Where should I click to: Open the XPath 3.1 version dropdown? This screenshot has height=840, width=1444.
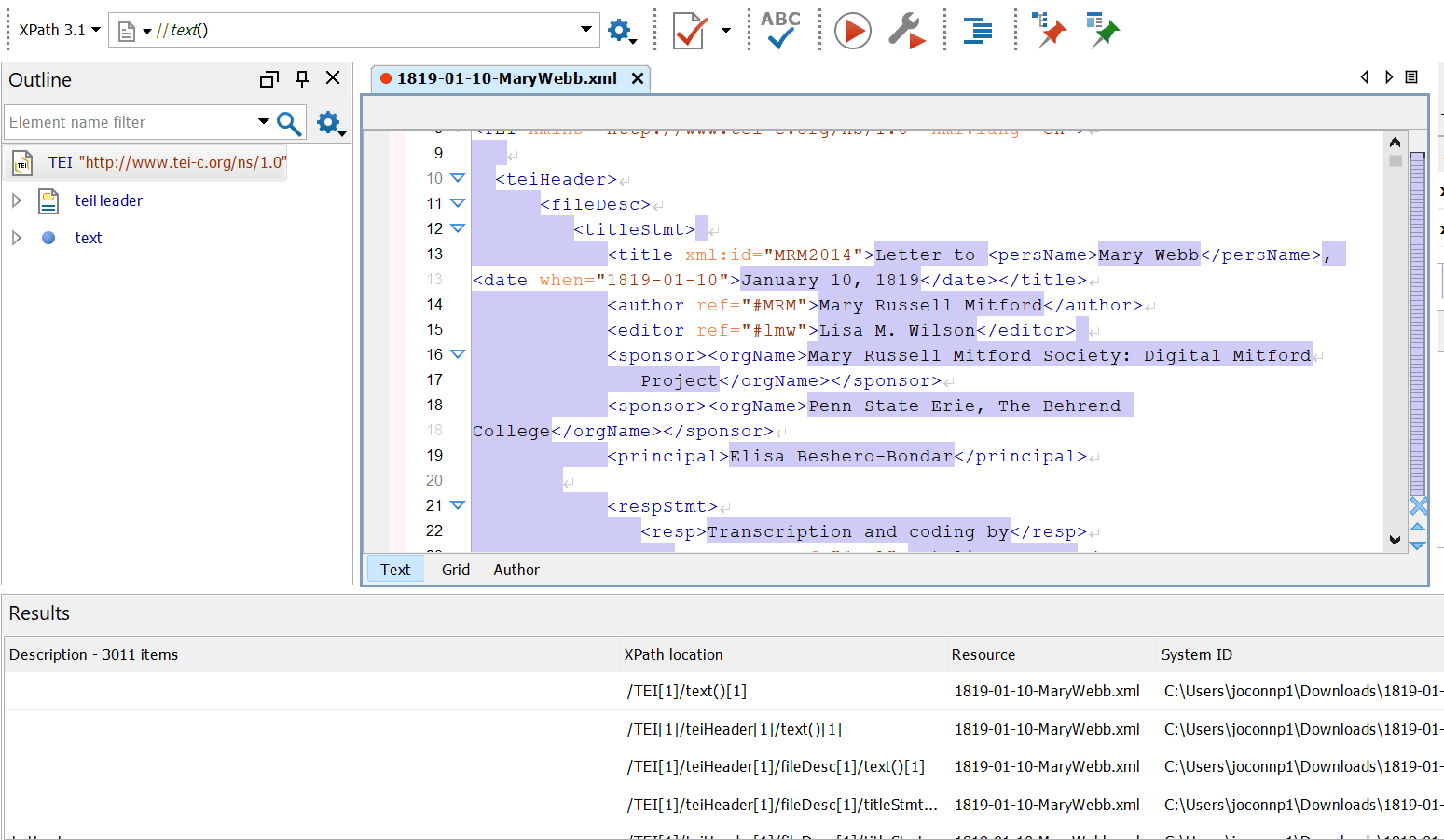60,30
